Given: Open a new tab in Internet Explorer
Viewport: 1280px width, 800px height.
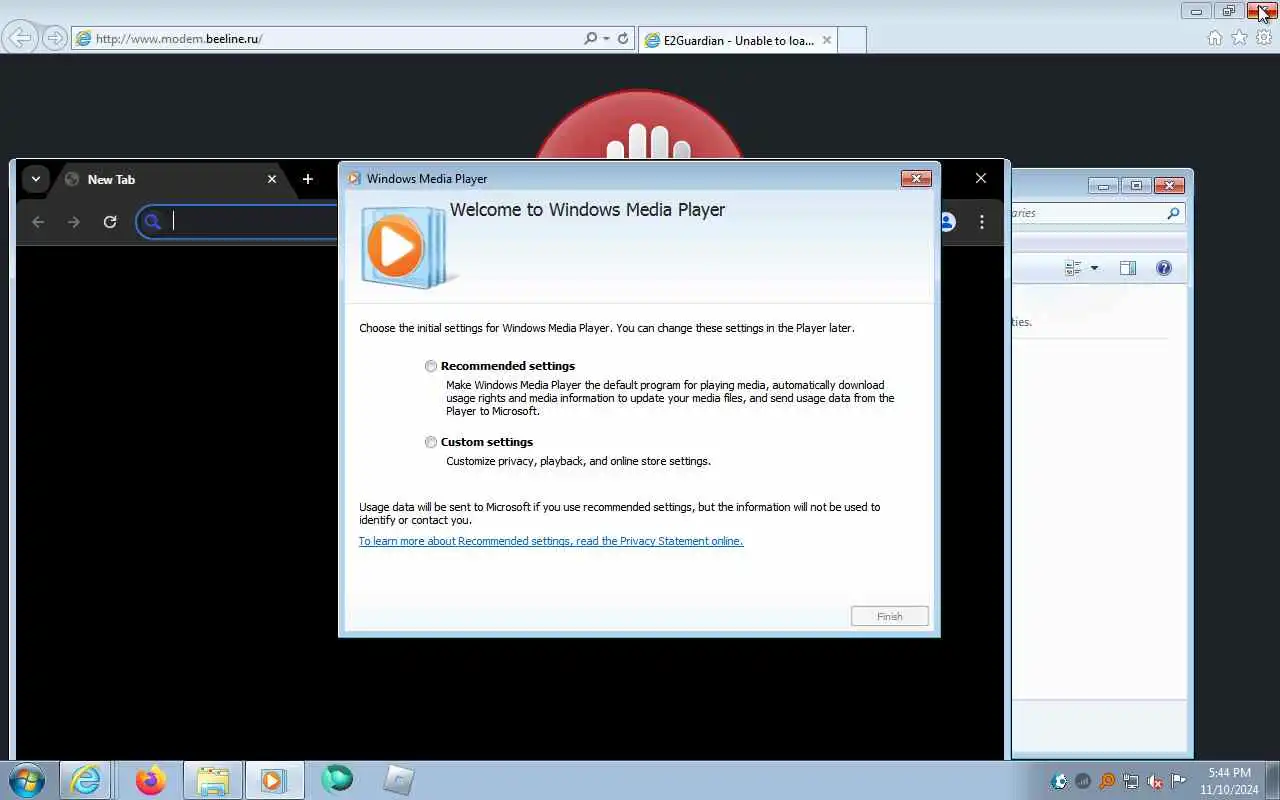Looking at the screenshot, I should pos(851,40).
